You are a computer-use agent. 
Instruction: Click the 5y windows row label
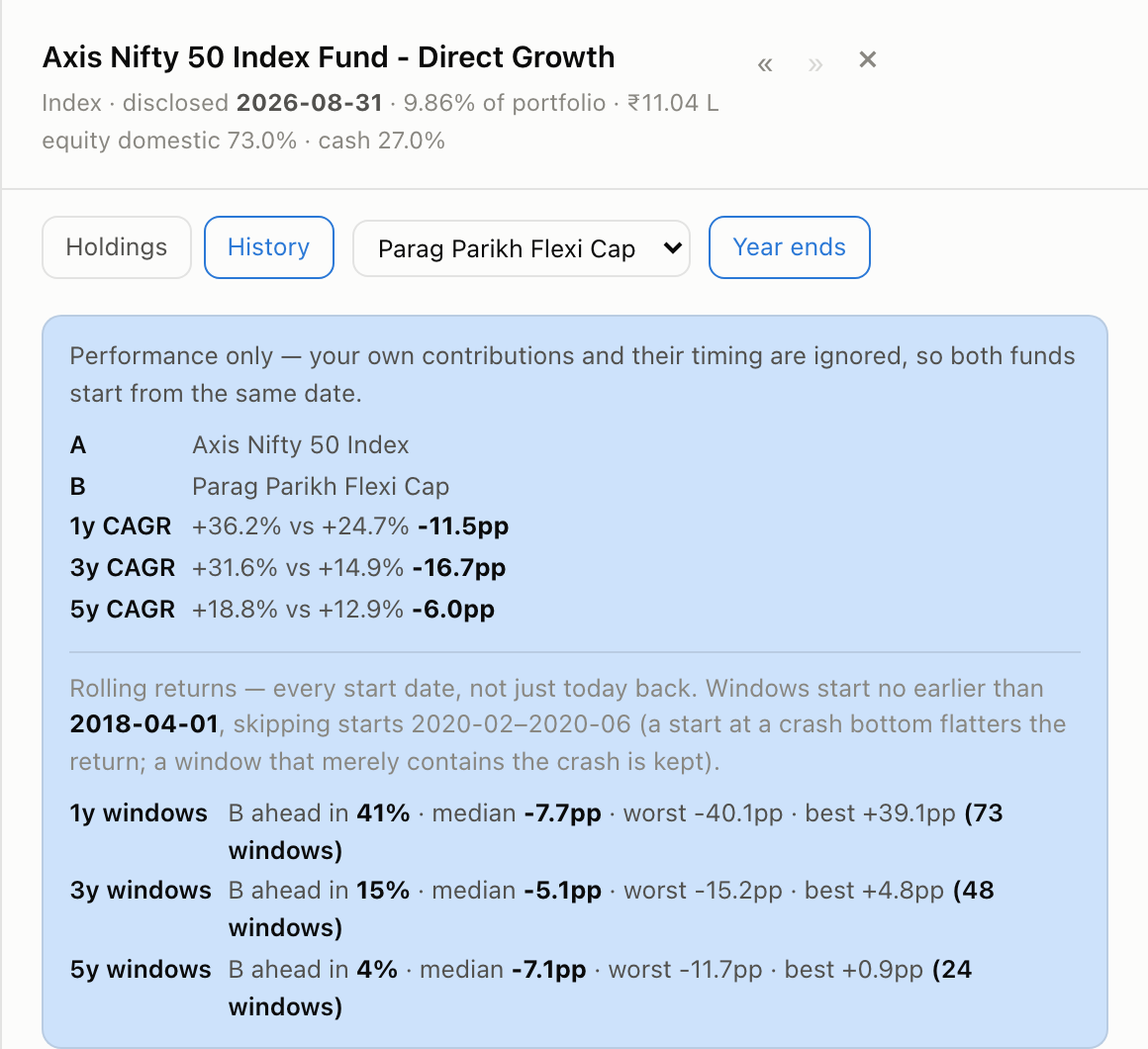coord(141,969)
